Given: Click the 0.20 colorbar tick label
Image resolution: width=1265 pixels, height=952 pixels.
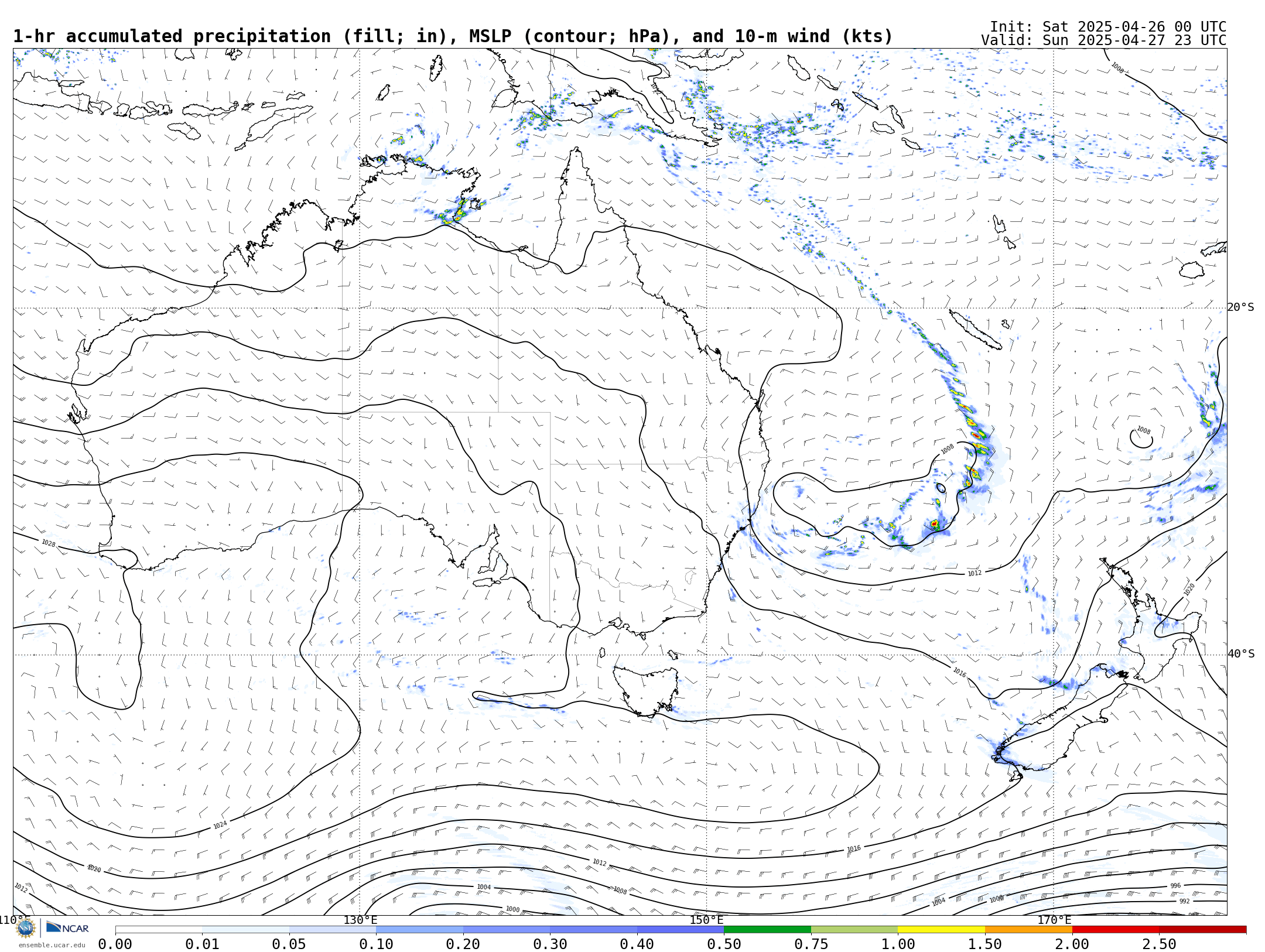Looking at the screenshot, I should (463, 944).
